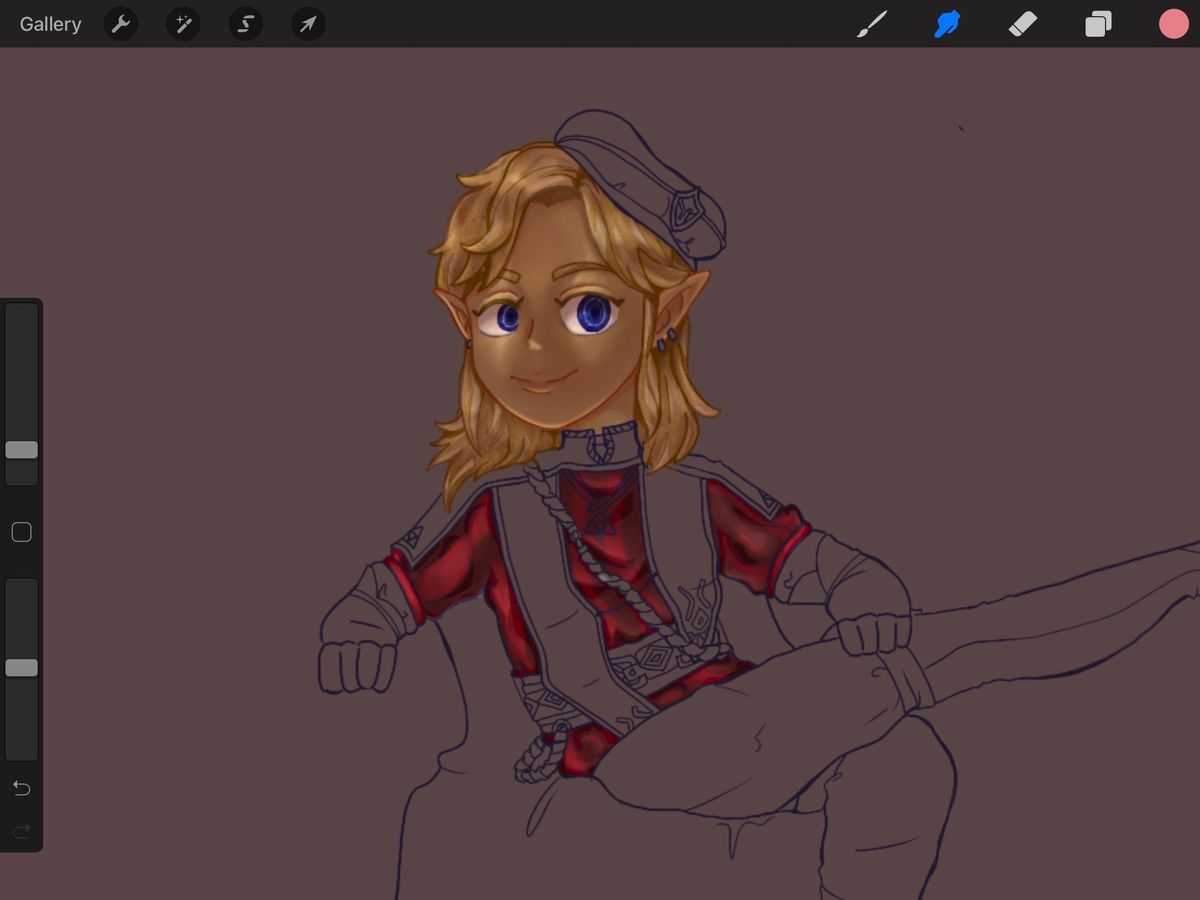Open the Layers panel
This screenshot has height=900, width=1200.
(1098, 24)
